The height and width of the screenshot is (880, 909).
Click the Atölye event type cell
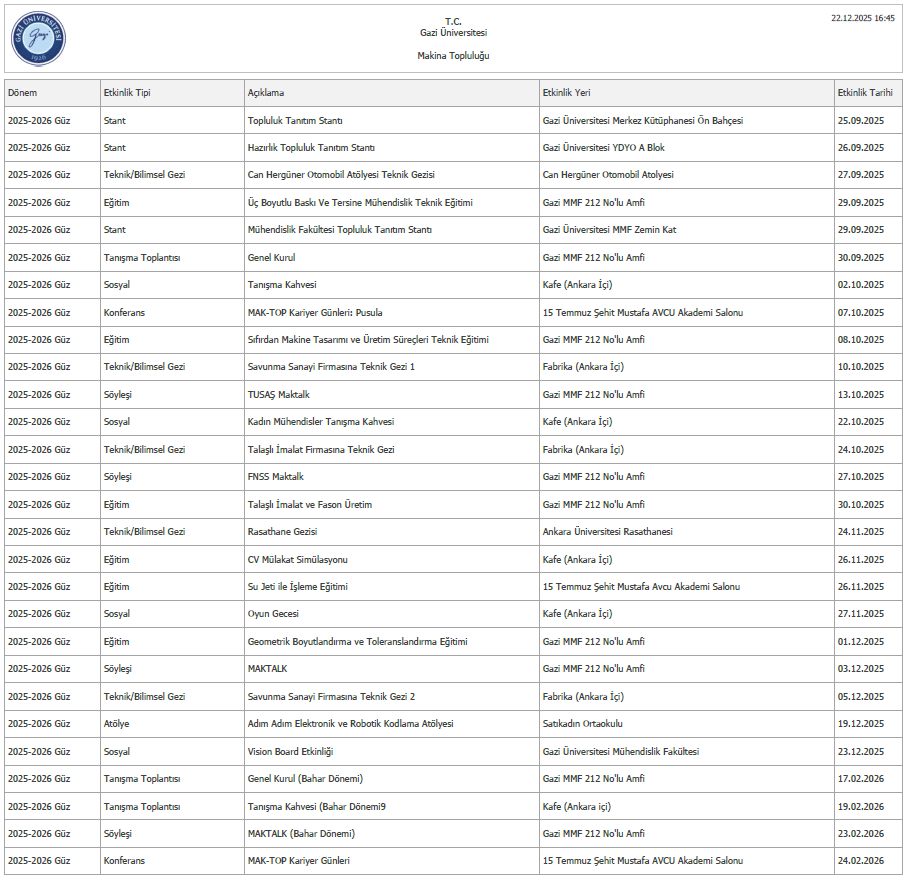pyautogui.click(x=116, y=724)
